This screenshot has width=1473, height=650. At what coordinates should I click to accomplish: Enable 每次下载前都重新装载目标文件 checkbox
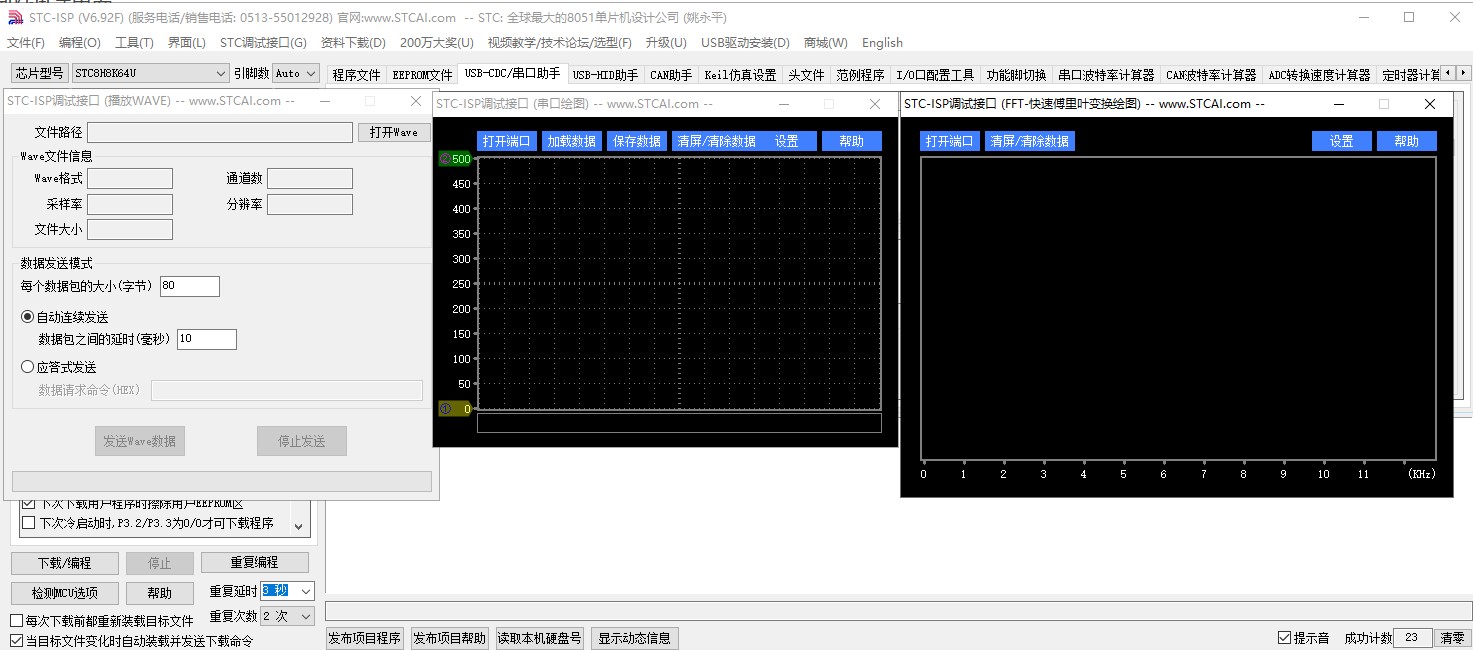16,621
